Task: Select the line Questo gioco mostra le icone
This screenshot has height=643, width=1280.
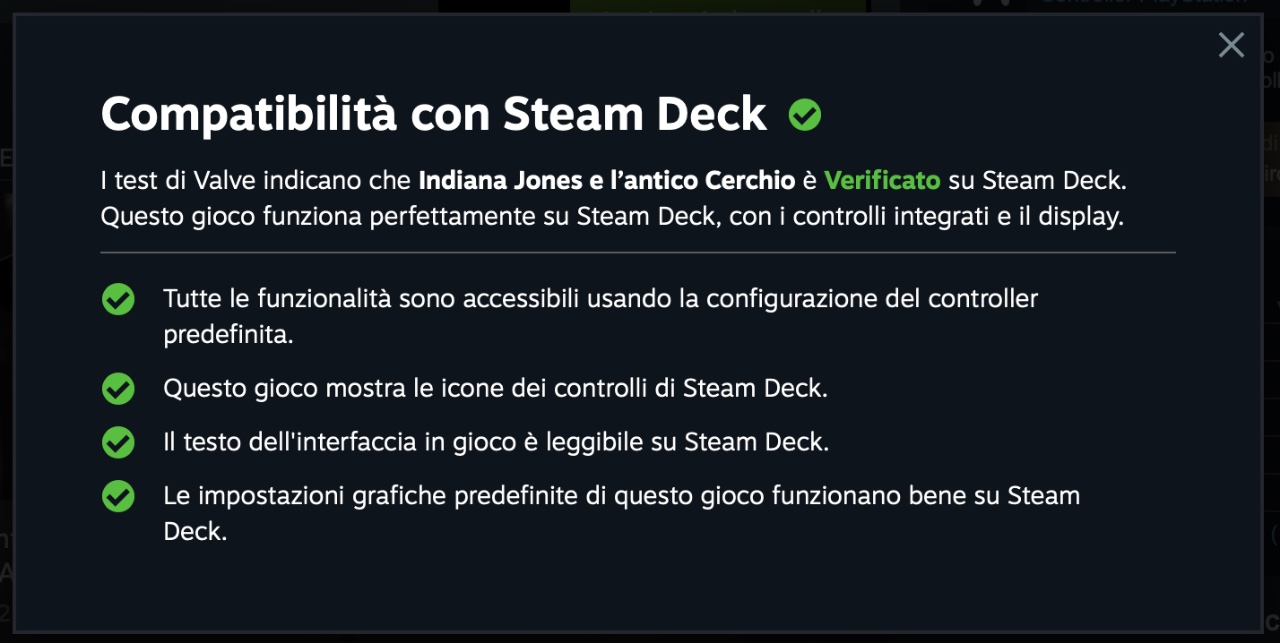Action: point(495,388)
